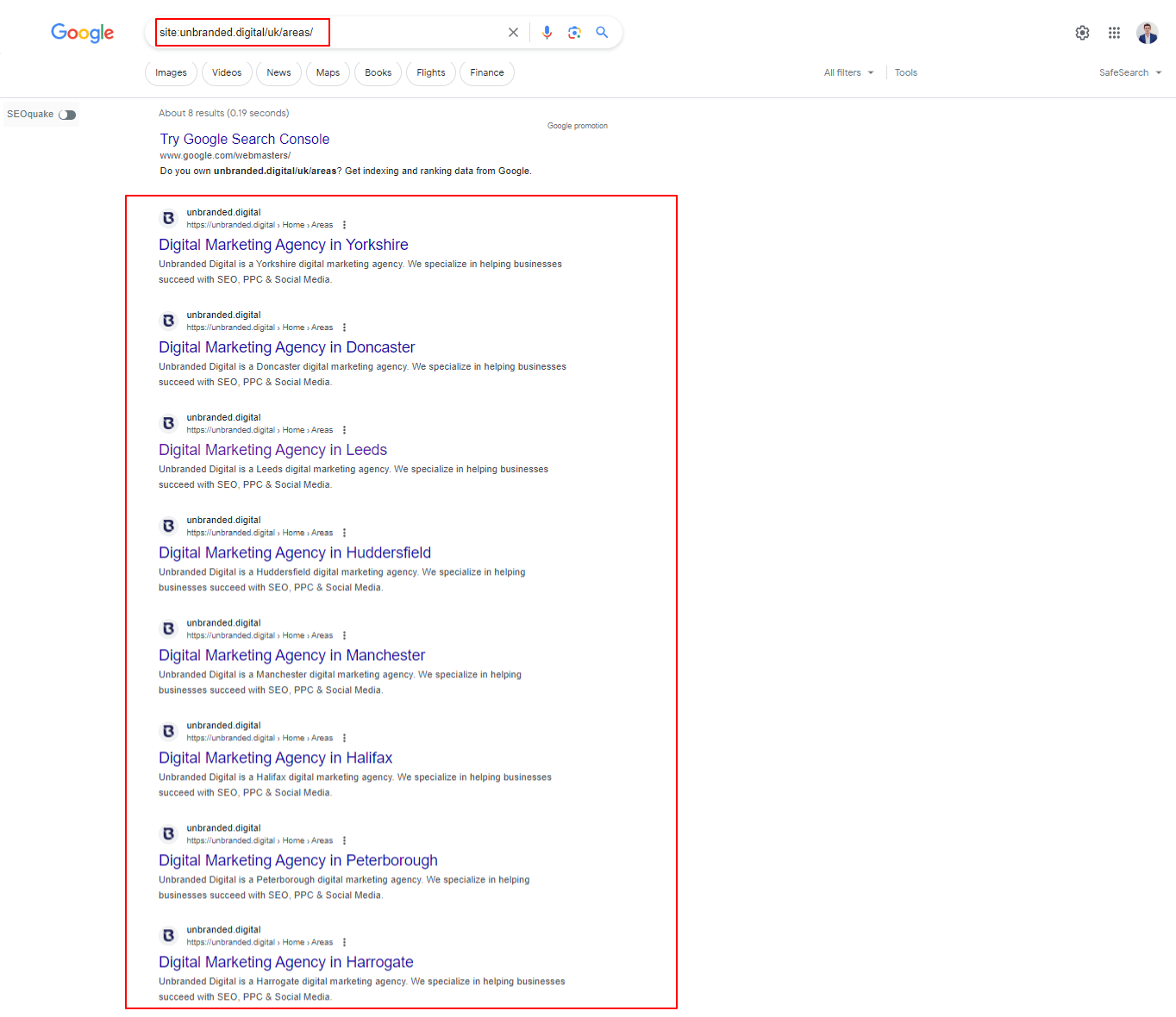Viewport: 1176px width, 1017px height.
Task: Start voice search with the microphone icon
Action: point(547,33)
